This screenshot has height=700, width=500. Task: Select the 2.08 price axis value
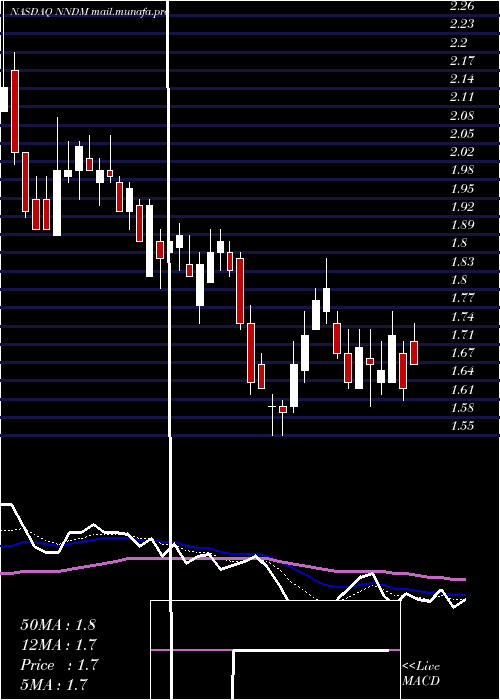click(x=462, y=116)
